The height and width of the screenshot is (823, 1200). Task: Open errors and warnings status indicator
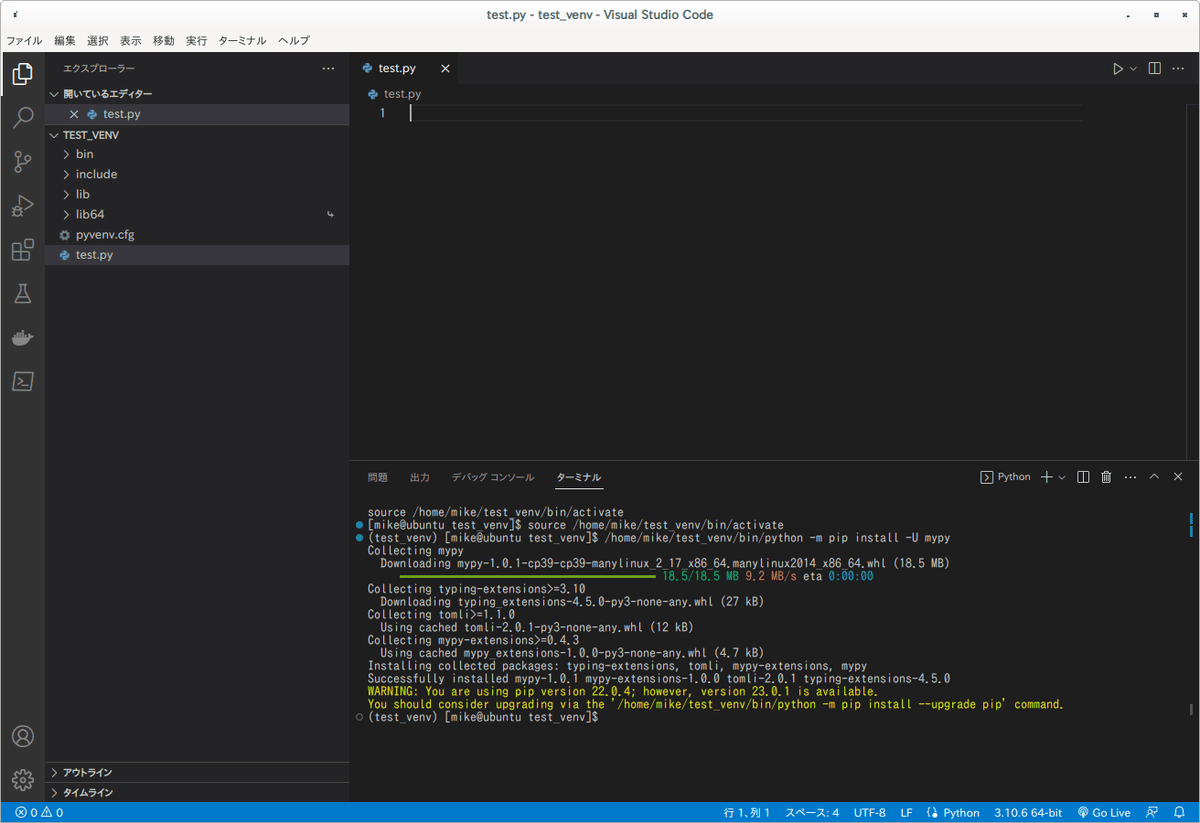pos(39,813)
